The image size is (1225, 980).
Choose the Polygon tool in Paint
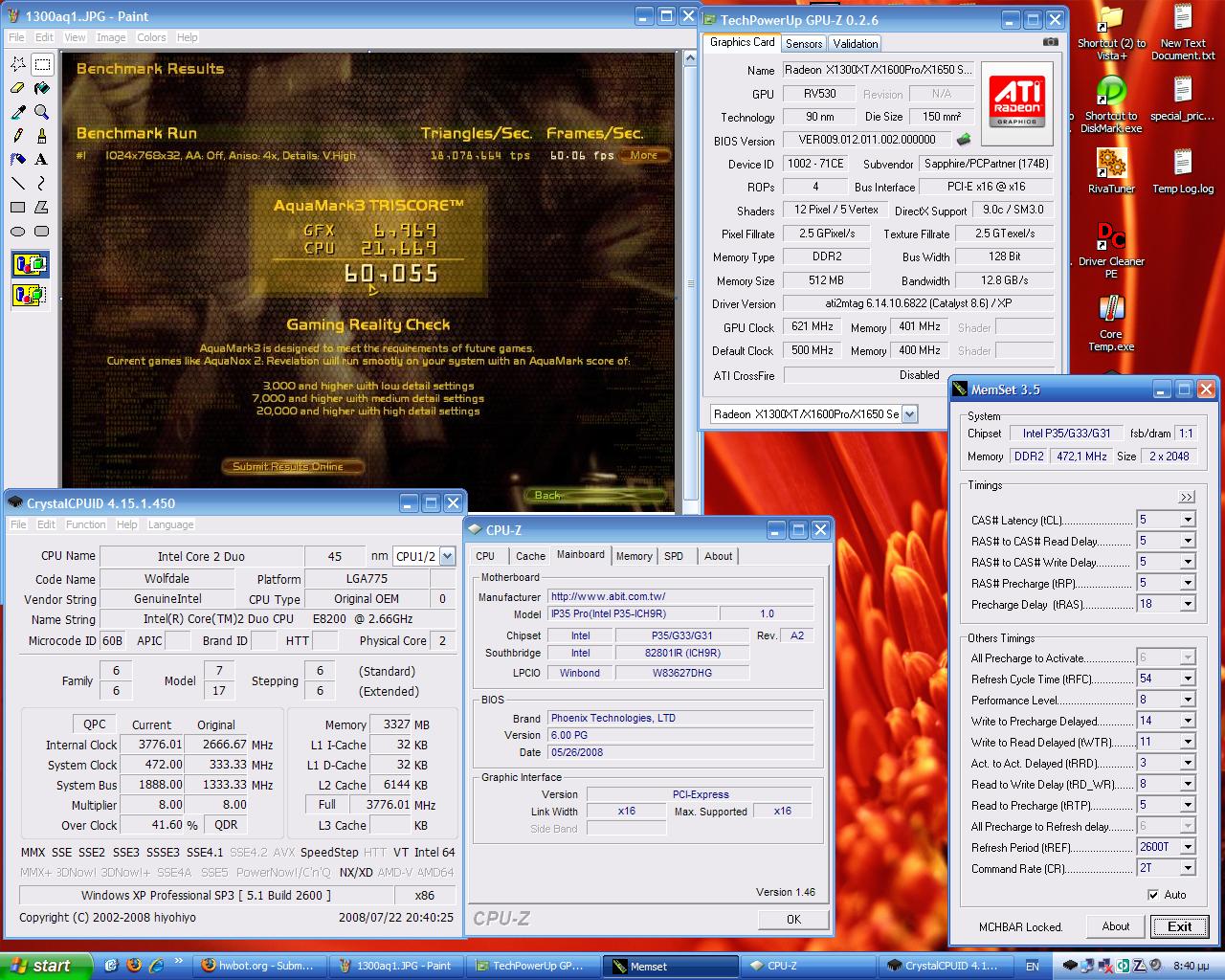41,207
